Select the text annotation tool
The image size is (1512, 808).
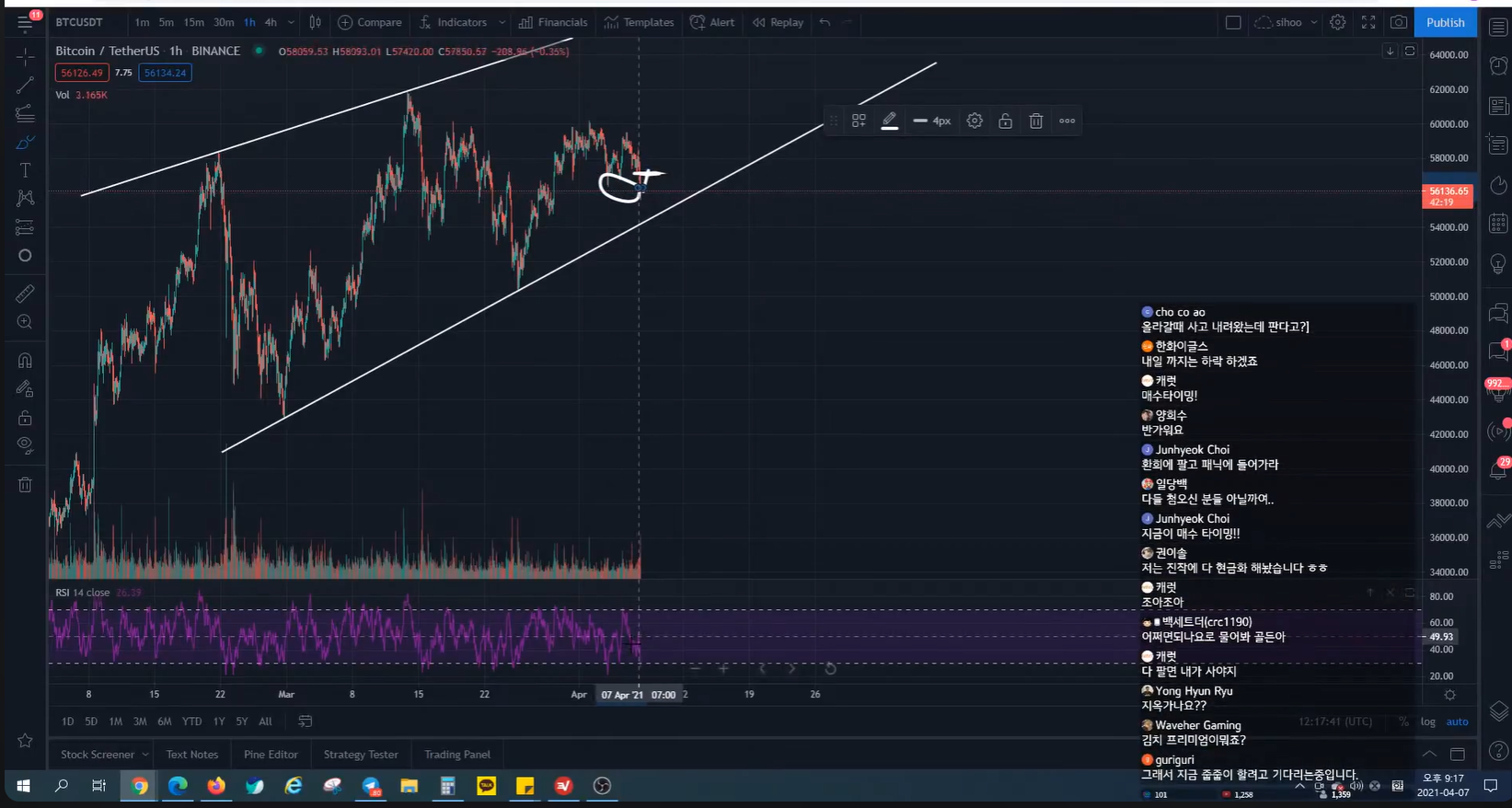25,170
